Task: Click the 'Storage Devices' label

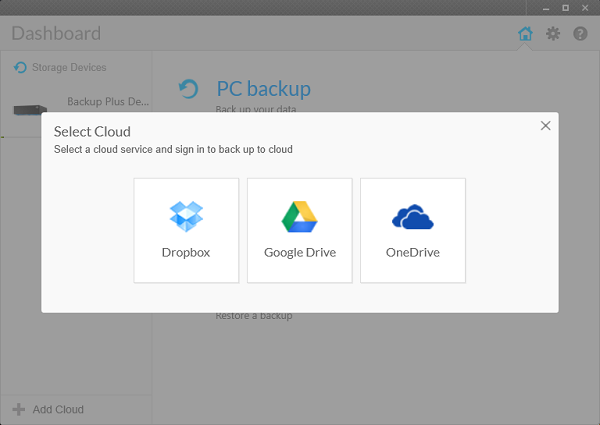Action: [x=69, y=67]
